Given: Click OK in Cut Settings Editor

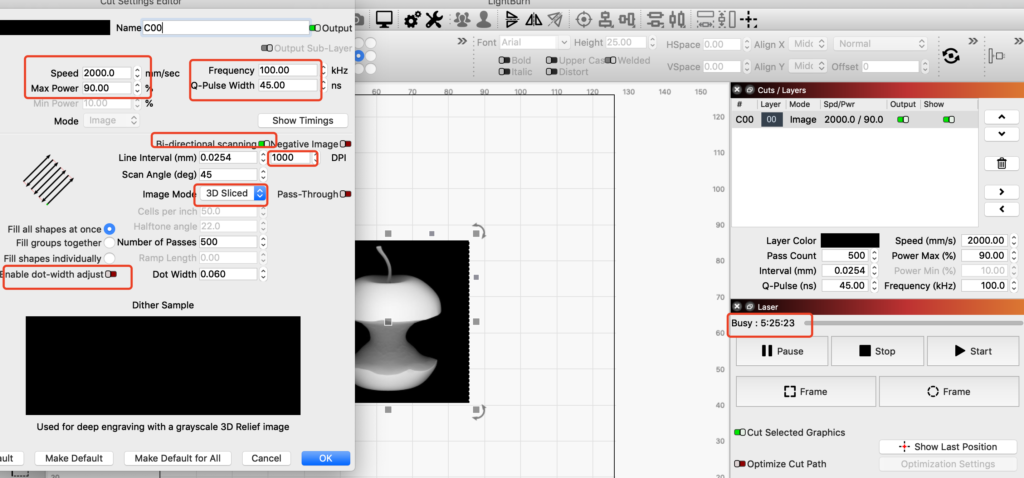Looking at the screenshot, I should point(325,458).
